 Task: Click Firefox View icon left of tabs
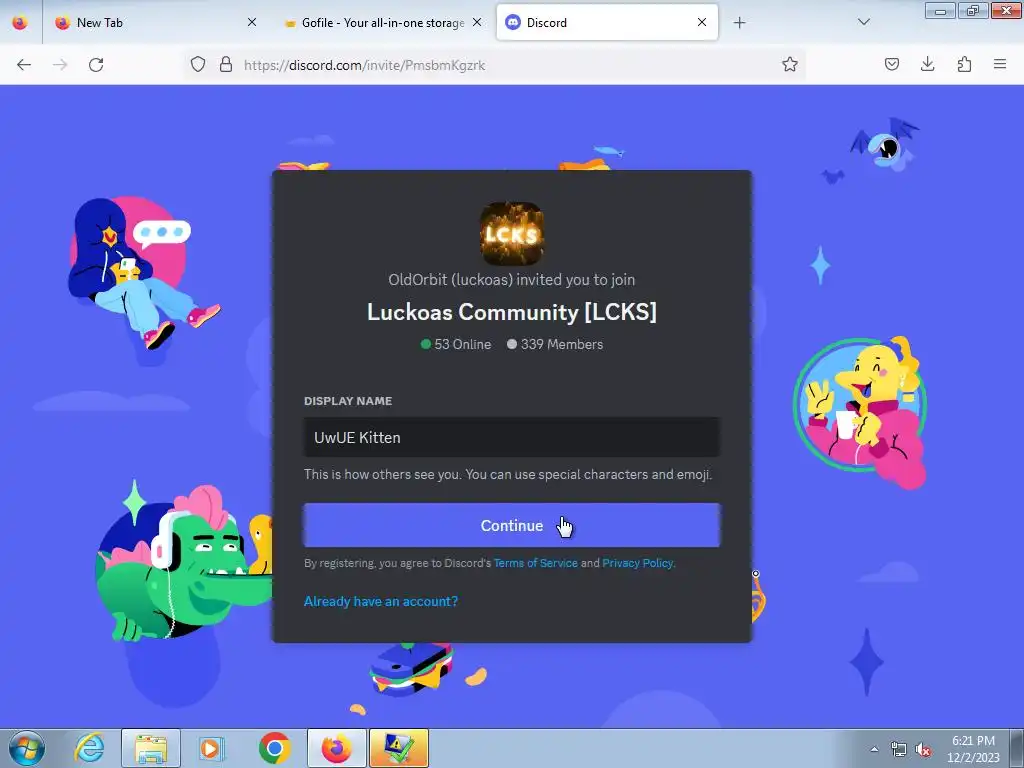(x=20, y=22)
